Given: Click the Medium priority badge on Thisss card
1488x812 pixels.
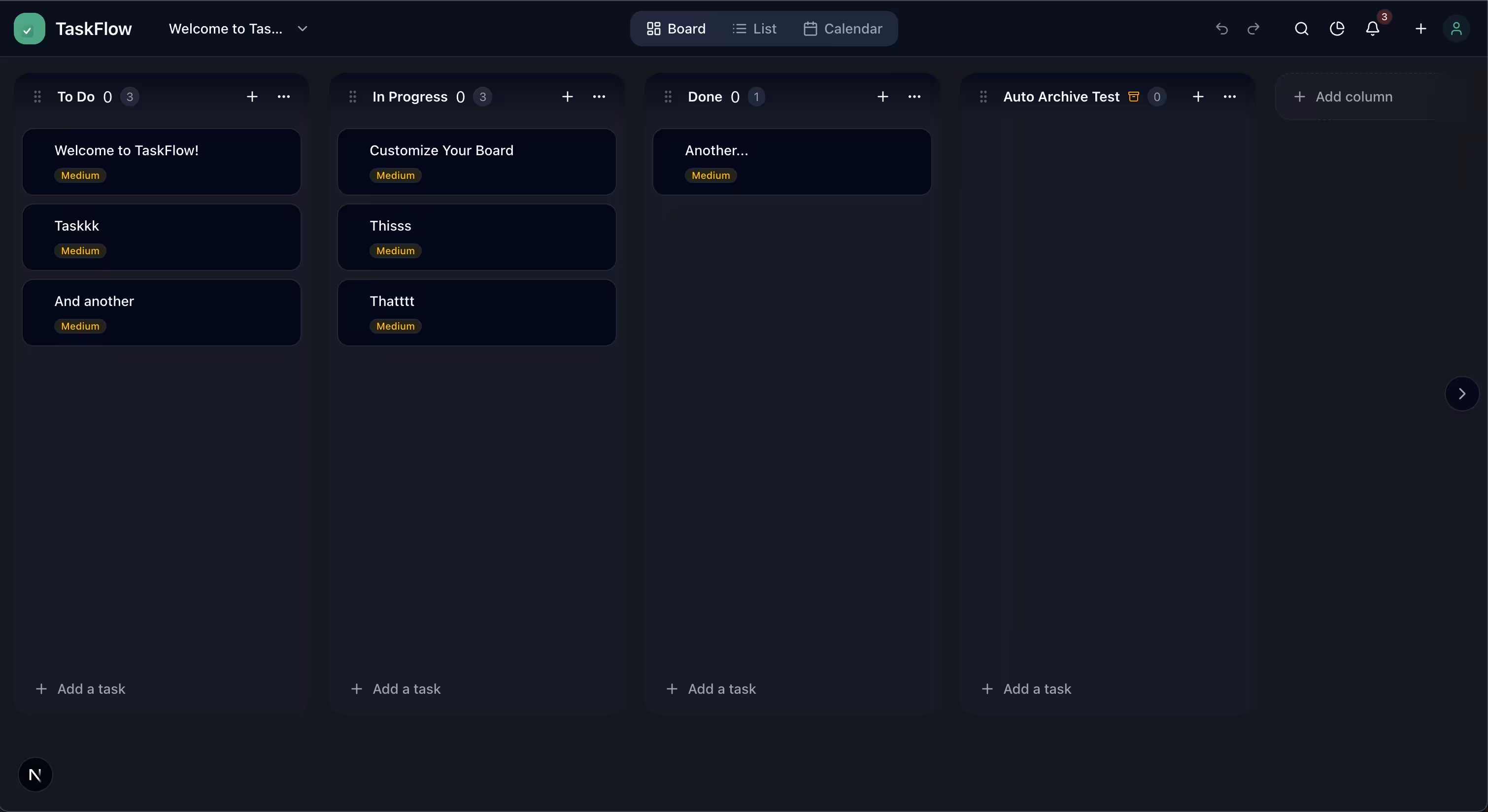Looking at the screenshot, I should (x=395, y=251).
